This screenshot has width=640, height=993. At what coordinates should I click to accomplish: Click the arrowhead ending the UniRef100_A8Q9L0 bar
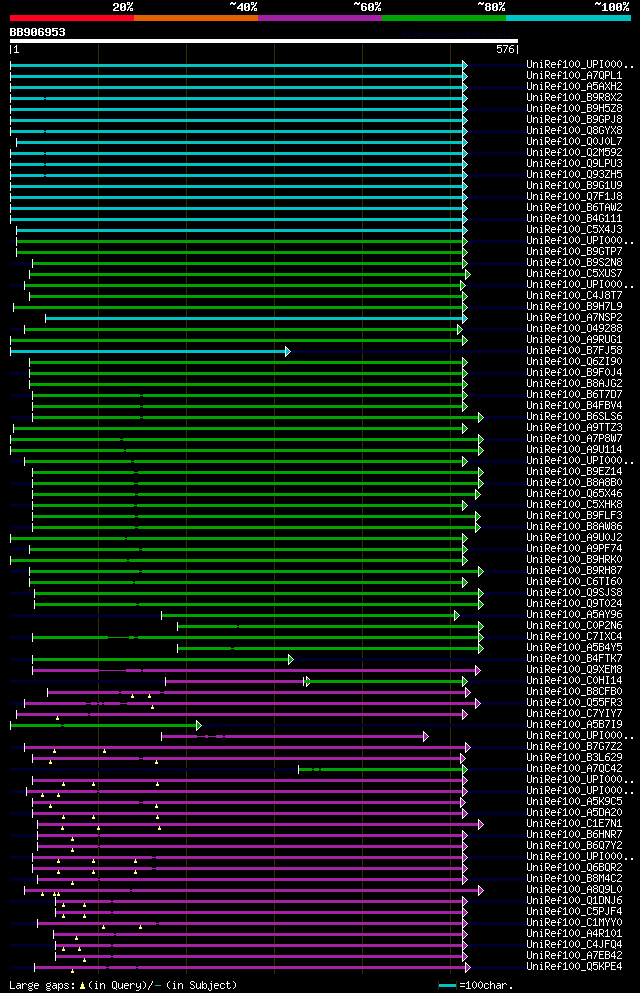[x=481, y=890]
